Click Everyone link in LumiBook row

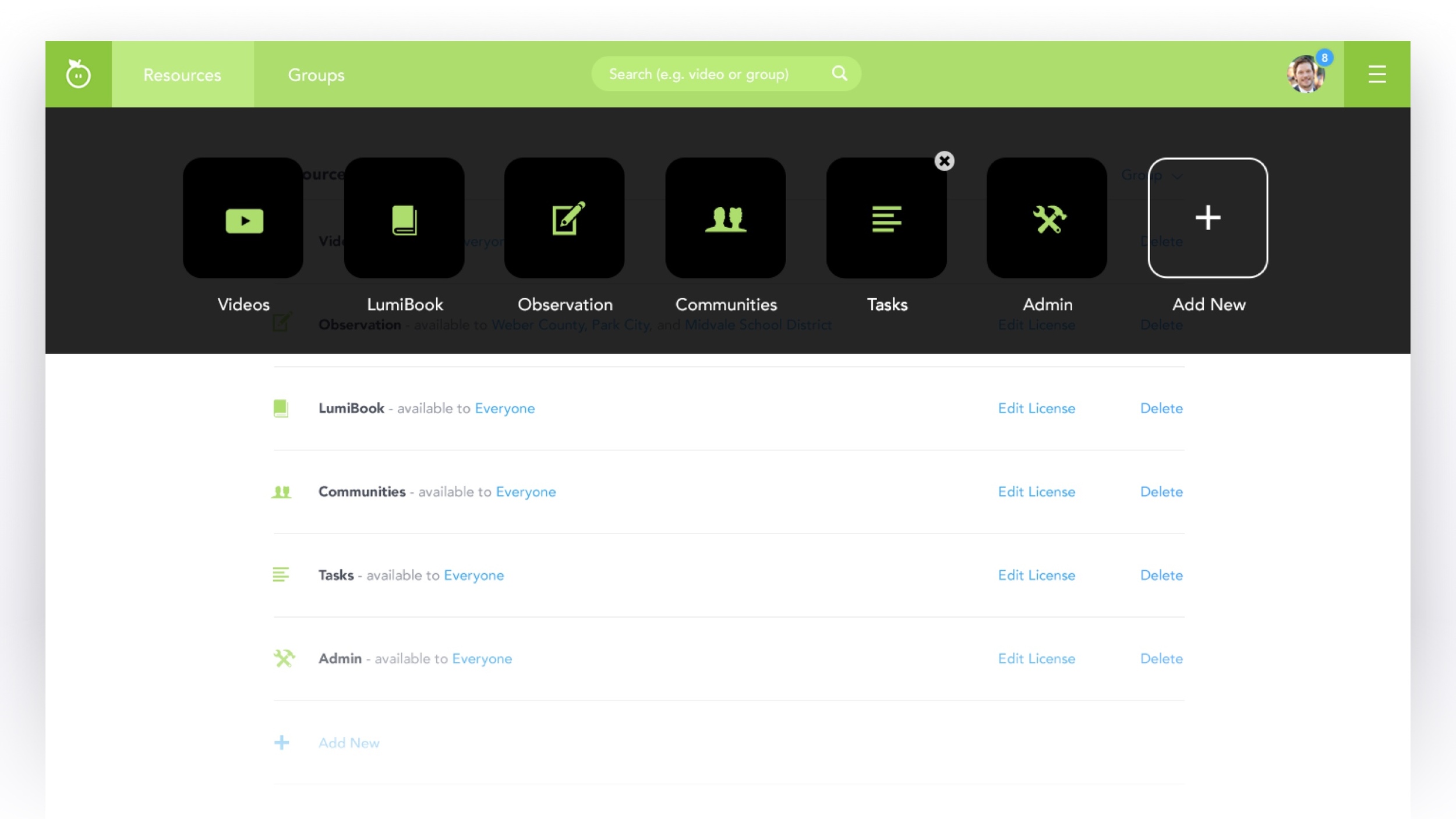504,408
